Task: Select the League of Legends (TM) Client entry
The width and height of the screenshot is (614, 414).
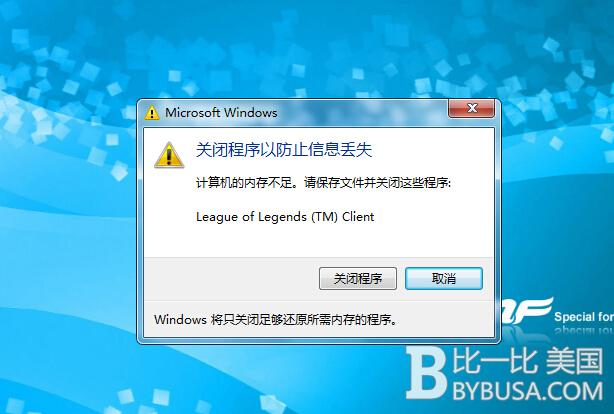Action: [285, 217]
